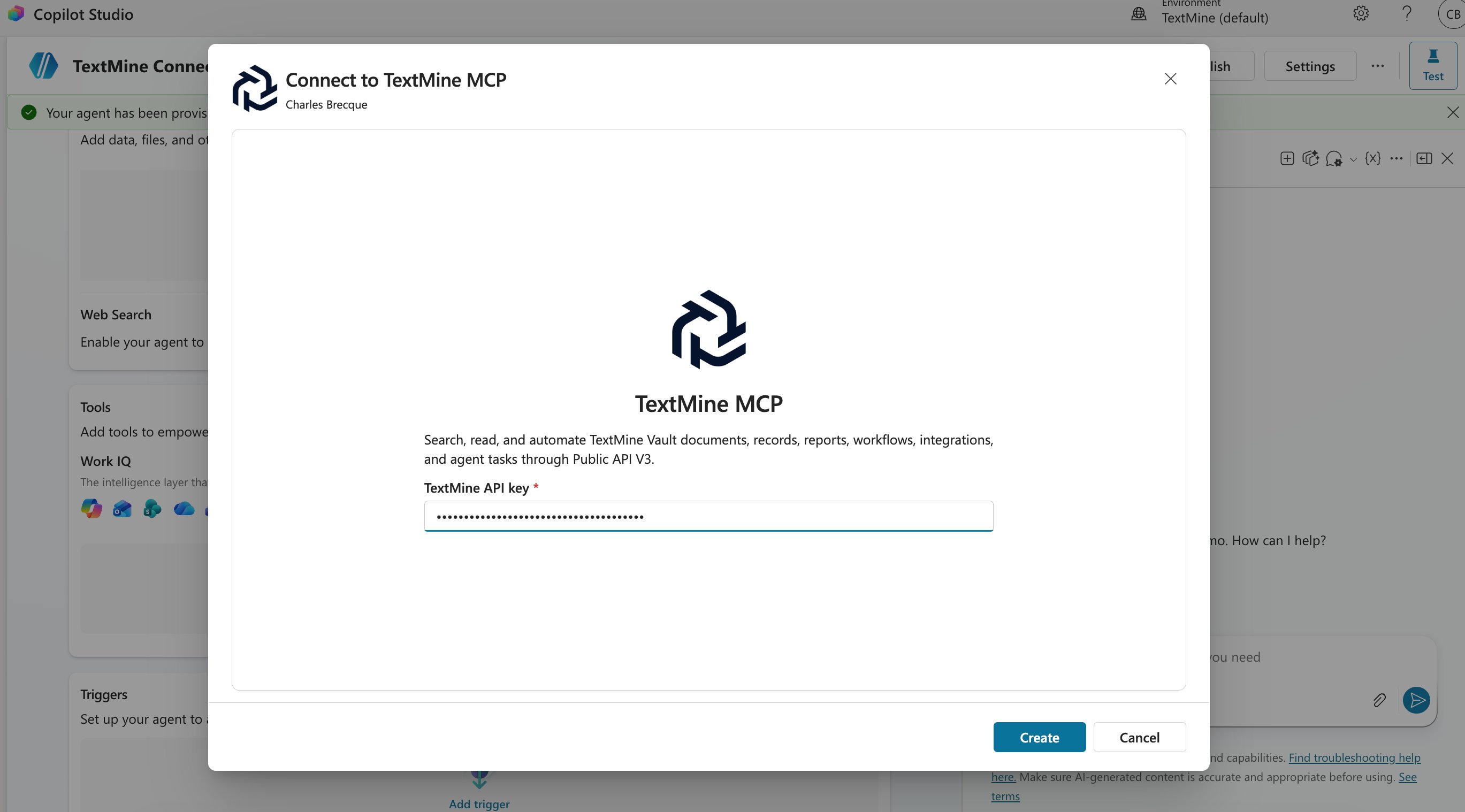Image resolution: width=1465 pixels, height=812 pixels.
Task: Select the Triggers section heading
Action: click(103, 694)
